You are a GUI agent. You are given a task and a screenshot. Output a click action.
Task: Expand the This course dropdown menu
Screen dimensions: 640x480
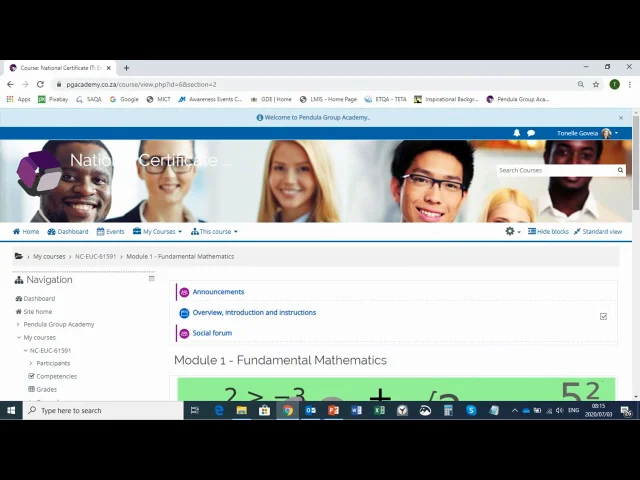click(214, 231)
